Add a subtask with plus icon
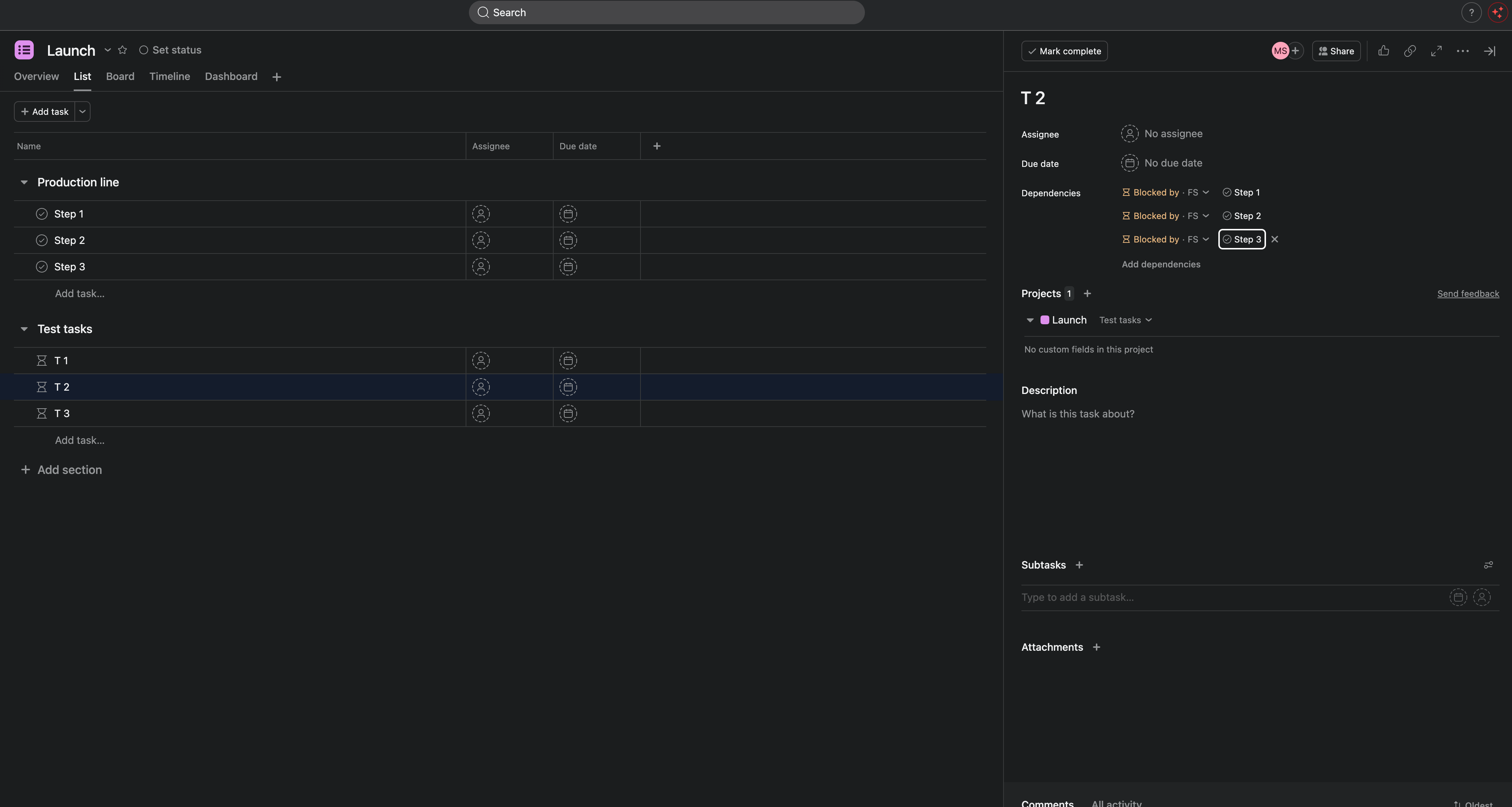The width and height of the screenshot is (1512, 807). (x=1079, y=565)
